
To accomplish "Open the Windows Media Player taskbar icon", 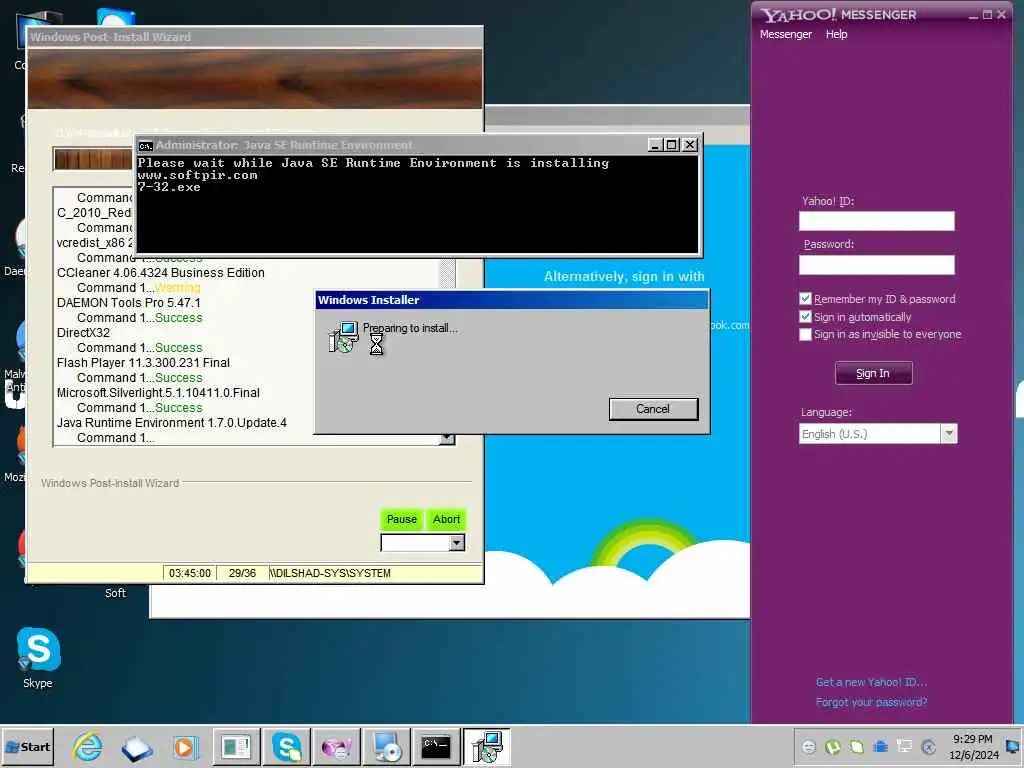I will tap(184, 747).
